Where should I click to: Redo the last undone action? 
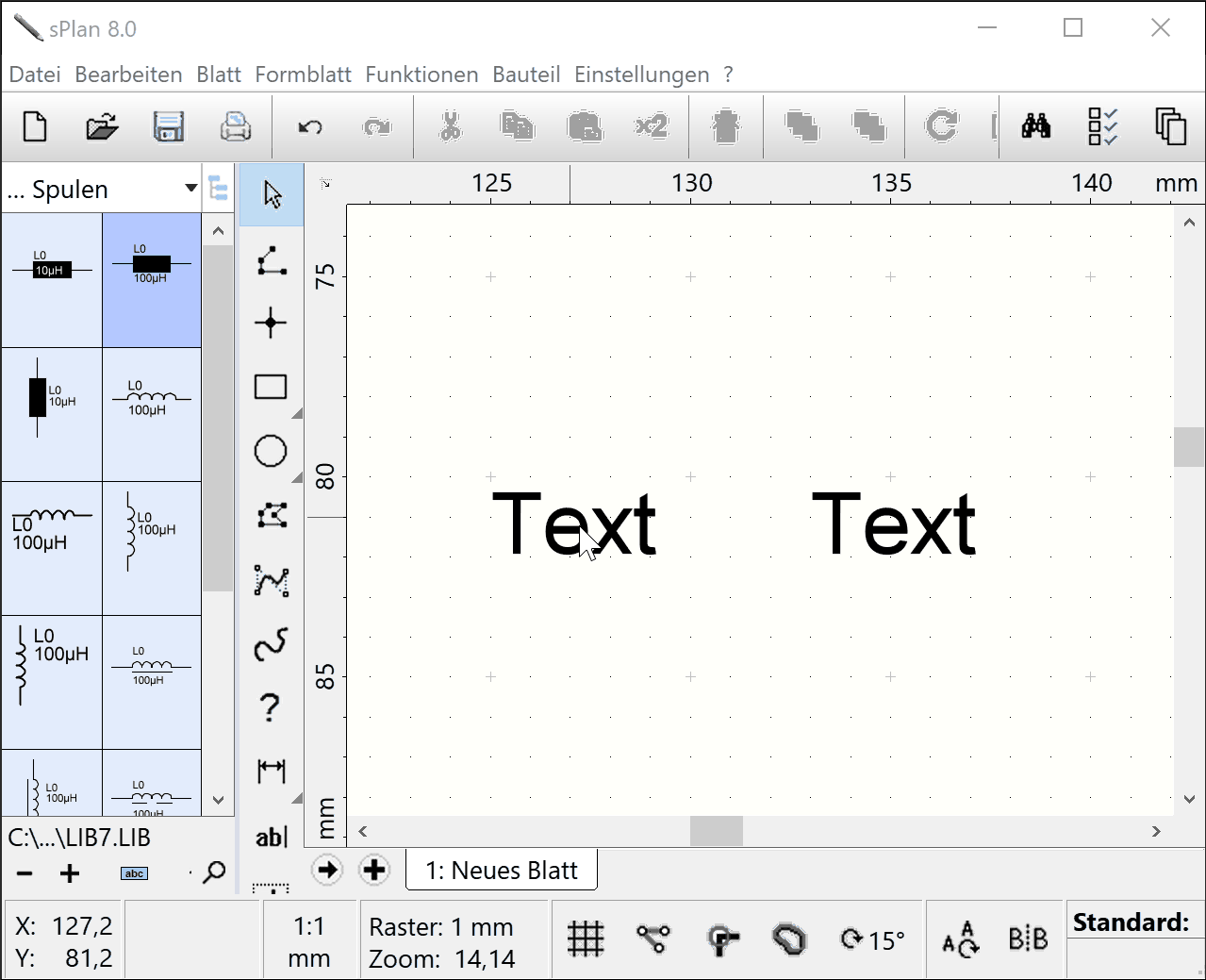click(377, 126)
